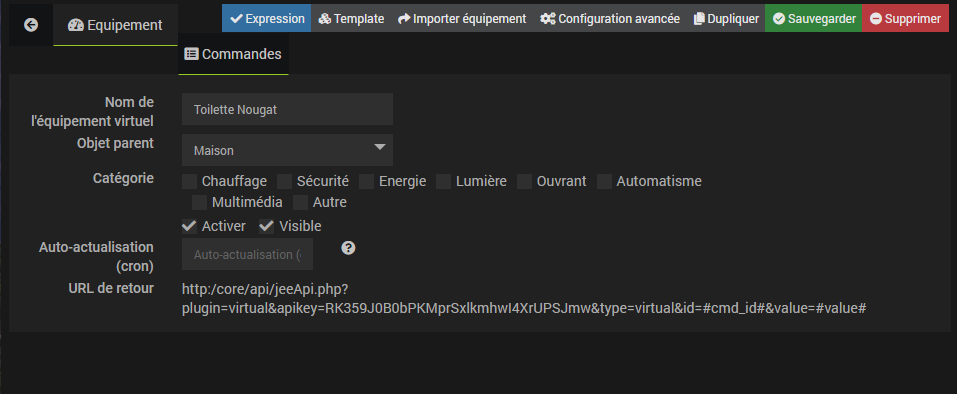Open the Template option
This screenshot has width=957, height=394.
coord(351,18)
